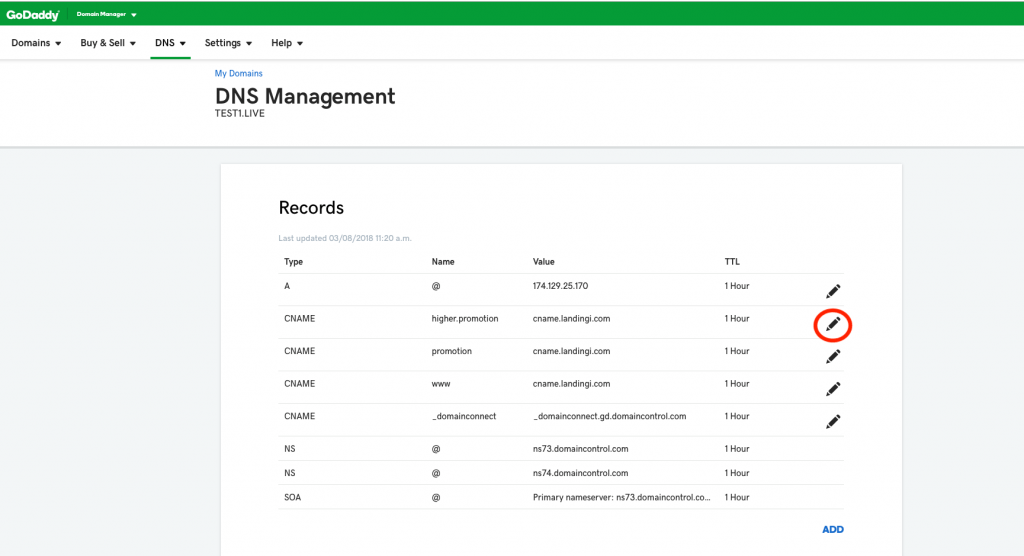Viewport: 1024px width, 556px height.
Task: Click the _domainconnect record name
Action: coord(464,417)
